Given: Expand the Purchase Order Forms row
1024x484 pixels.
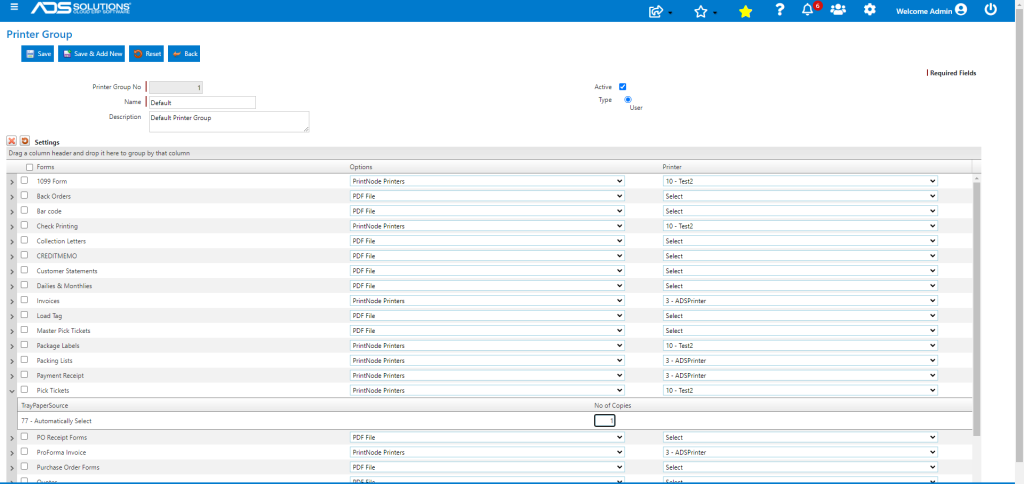Looking at the screenshot, I should (x=12, y=468).
